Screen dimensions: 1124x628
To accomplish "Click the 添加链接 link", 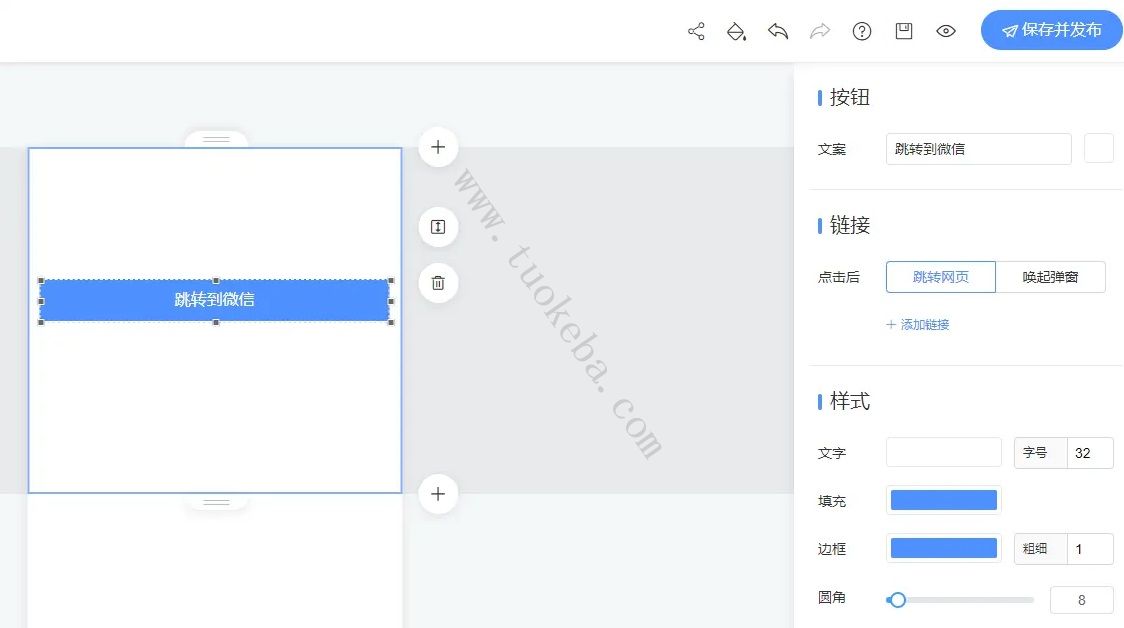I will [917, 325].
